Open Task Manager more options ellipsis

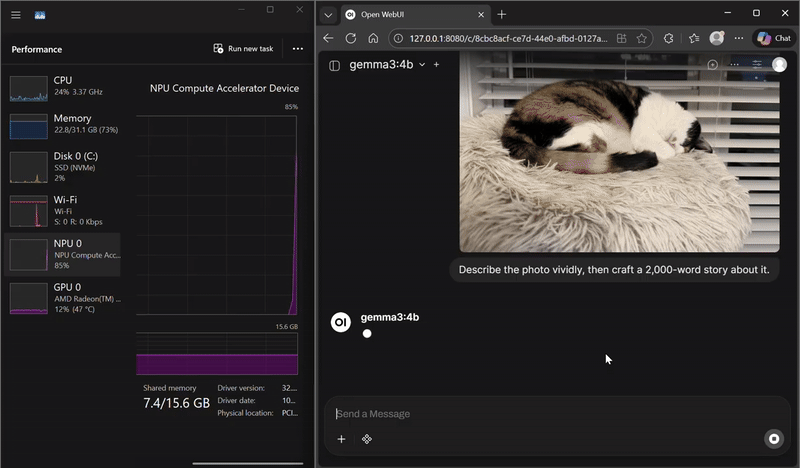(x=297, y=48)
